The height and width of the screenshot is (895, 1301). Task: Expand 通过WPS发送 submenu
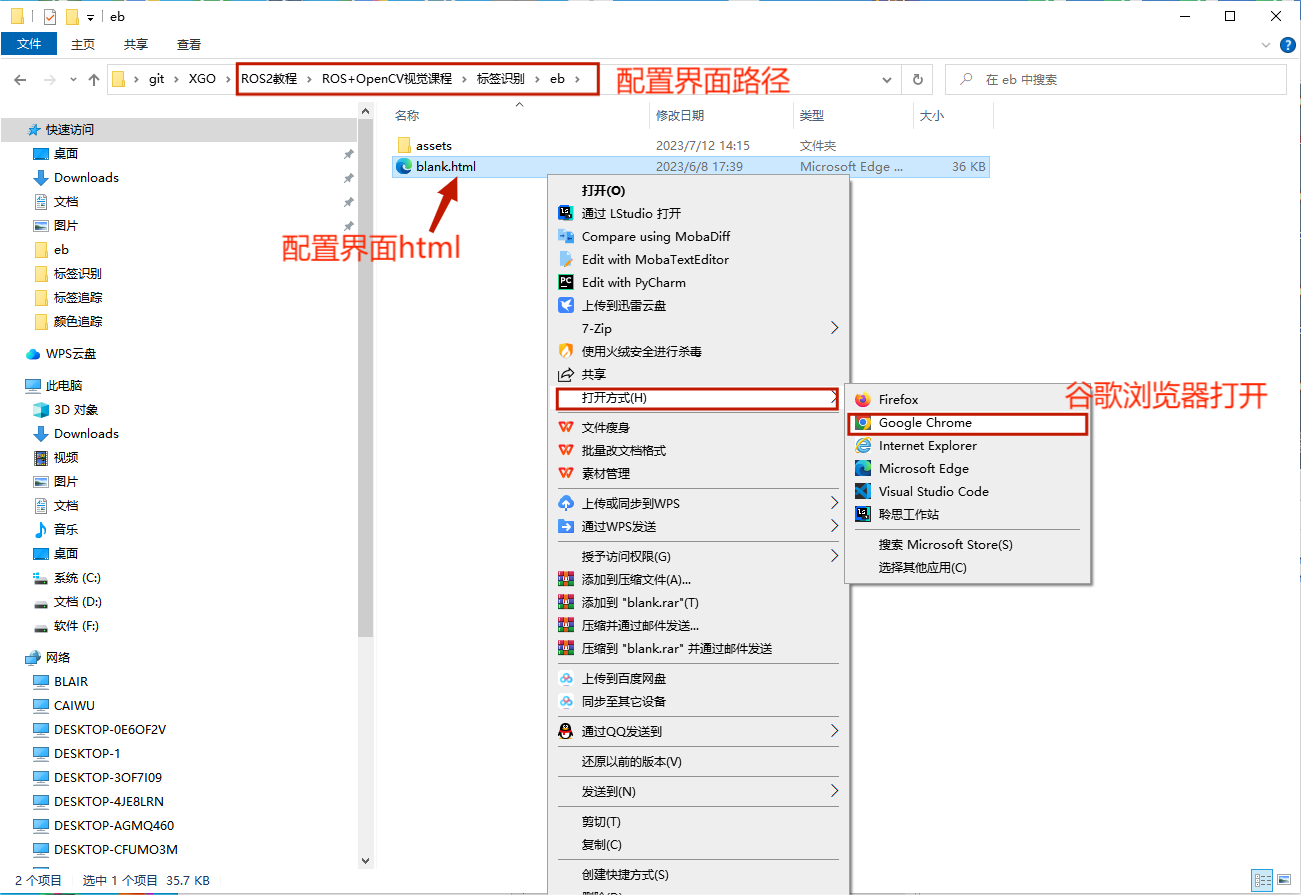(698, 527)
